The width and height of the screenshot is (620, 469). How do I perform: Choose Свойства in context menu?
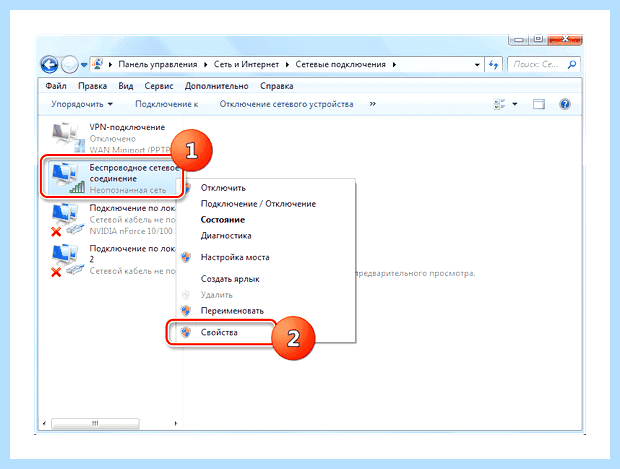click(x=219, y=333)
